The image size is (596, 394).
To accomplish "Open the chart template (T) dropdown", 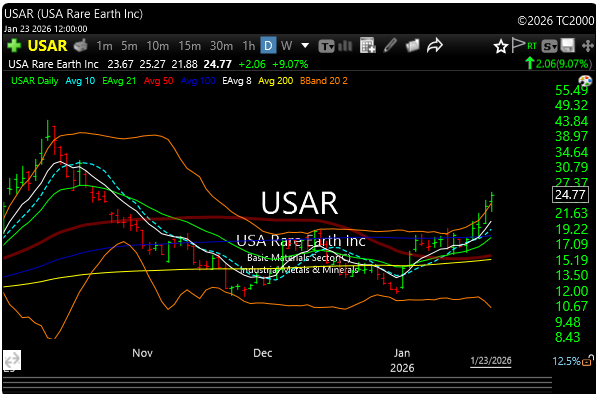I will click(327, 46).
